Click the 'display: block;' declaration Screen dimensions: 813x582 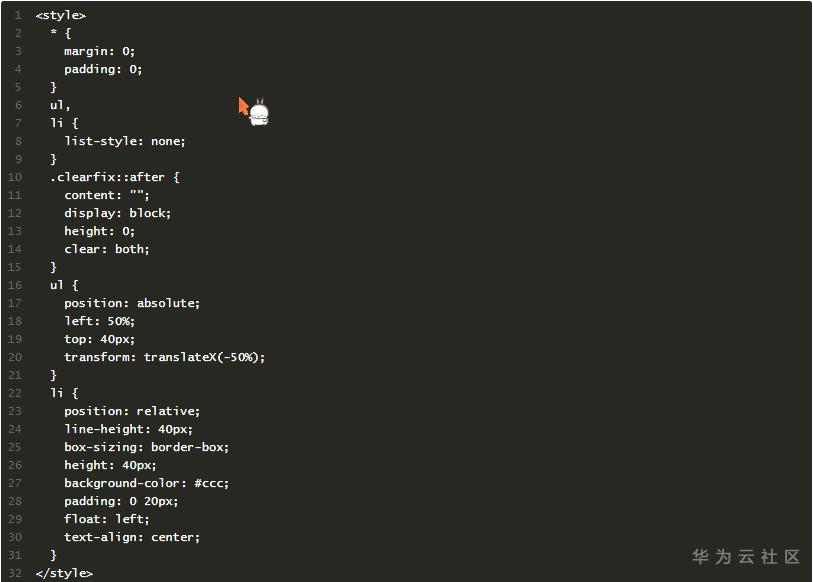[x=118, y=213]
